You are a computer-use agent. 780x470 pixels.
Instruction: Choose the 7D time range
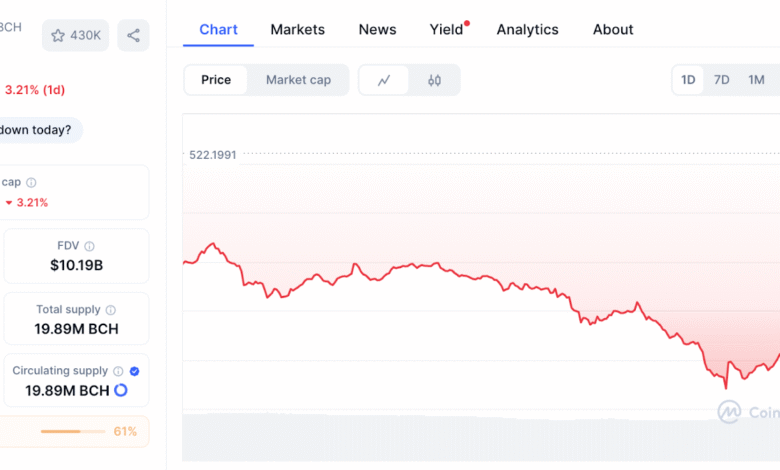point(721,80)
